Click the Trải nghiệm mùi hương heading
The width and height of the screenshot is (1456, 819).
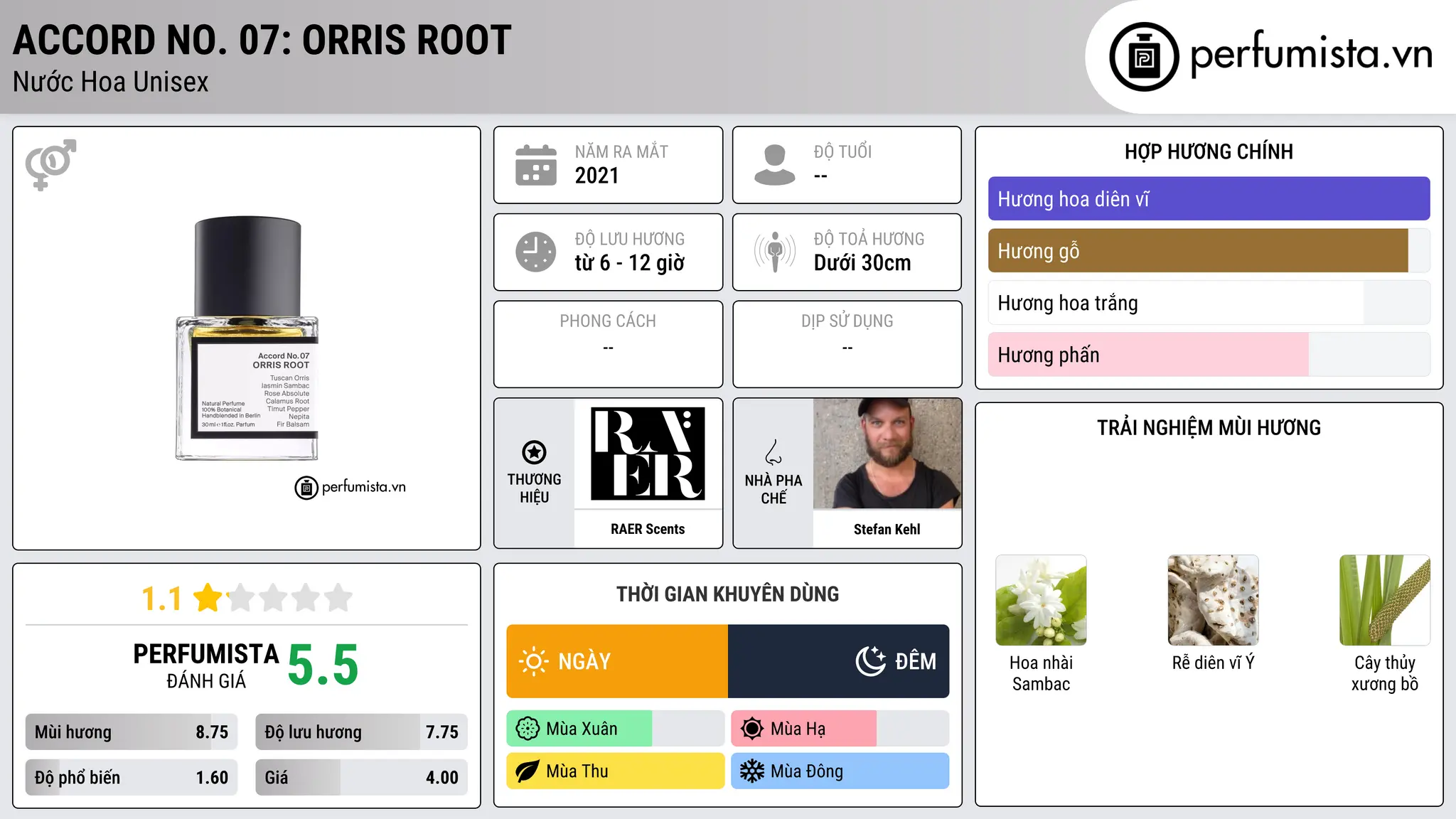(x=1209, y=427)
